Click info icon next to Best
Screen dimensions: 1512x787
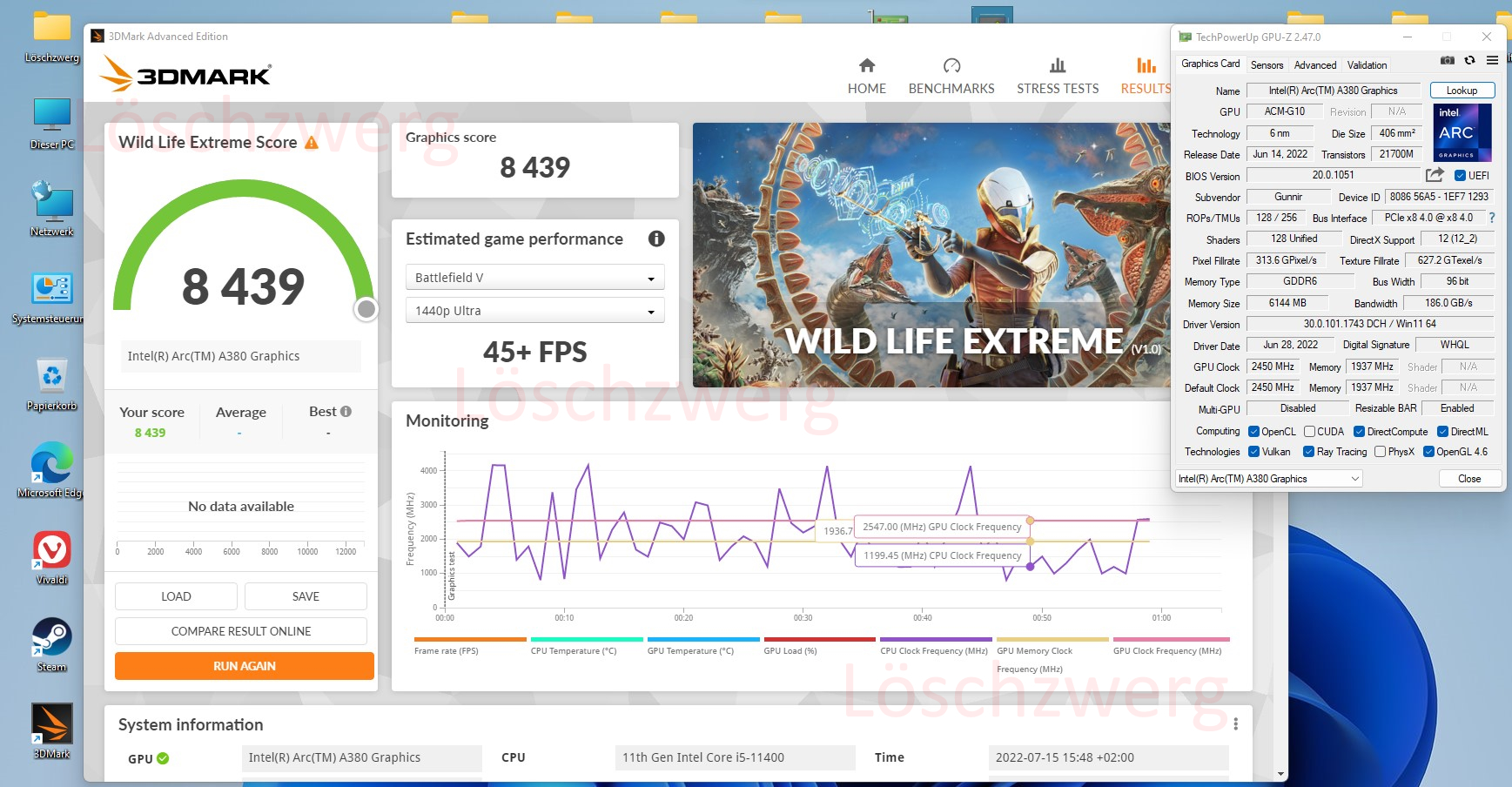point(346,411)
